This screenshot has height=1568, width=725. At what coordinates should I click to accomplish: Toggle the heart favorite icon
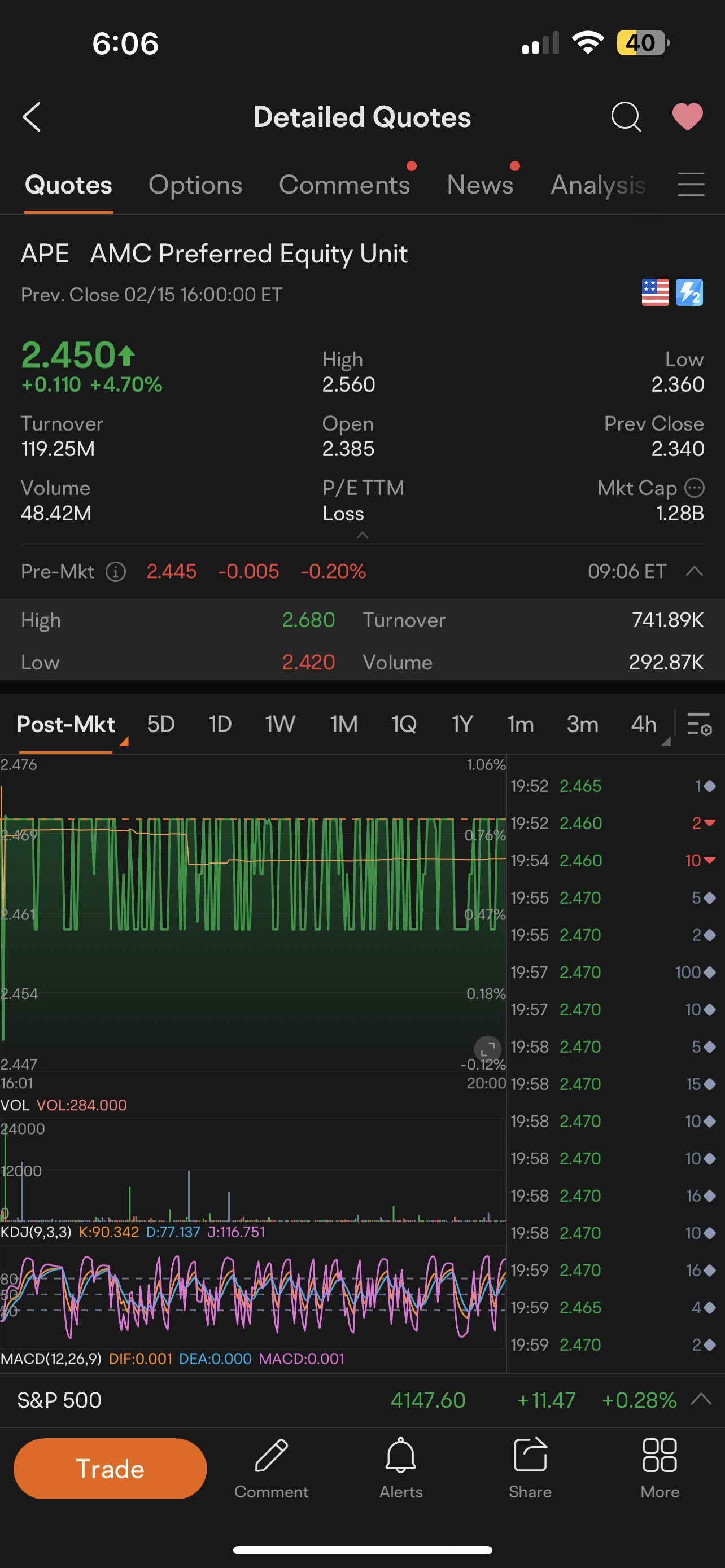[687, 116]
